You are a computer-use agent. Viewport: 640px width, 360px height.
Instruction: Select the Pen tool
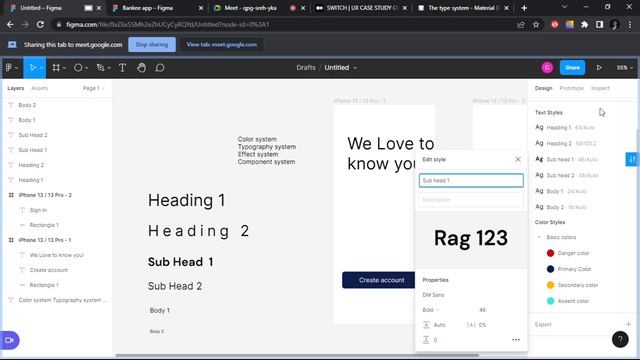click(100, 68)
